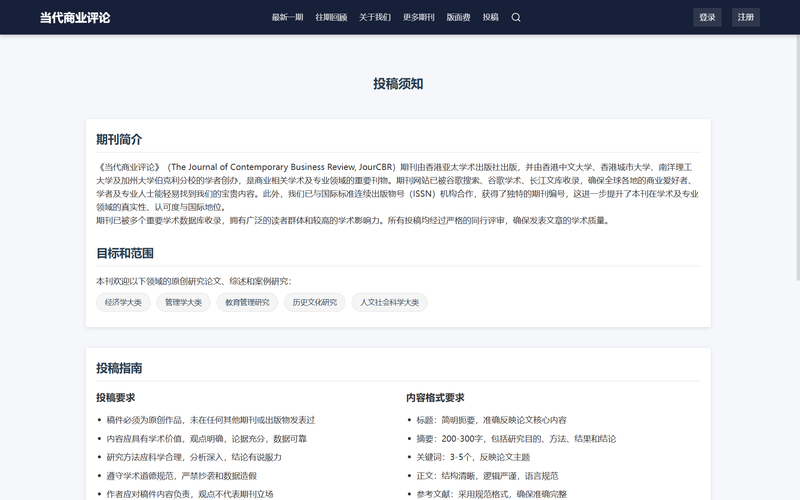Viewport: 800px width, 500px height.
Task: Select the 管理学大类 tag
Action: tap(183, 302)
